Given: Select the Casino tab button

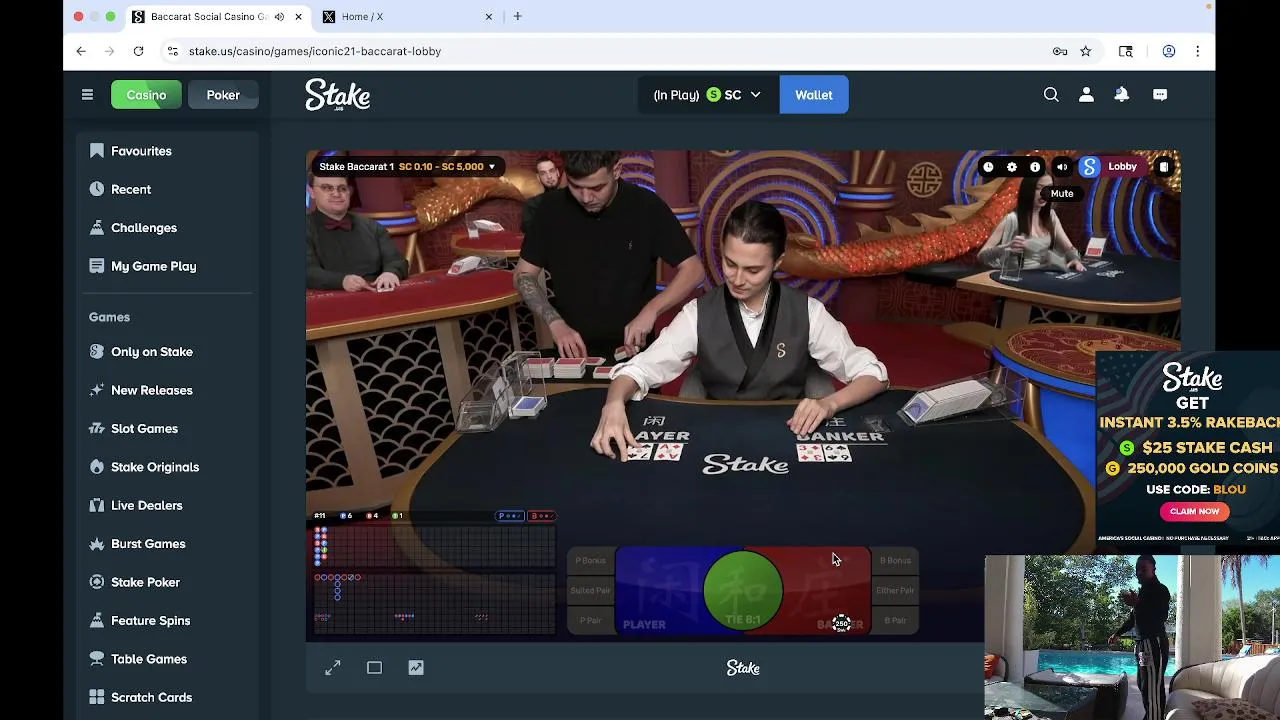Looking at the screenshot, I should click(x=146, y=95).
